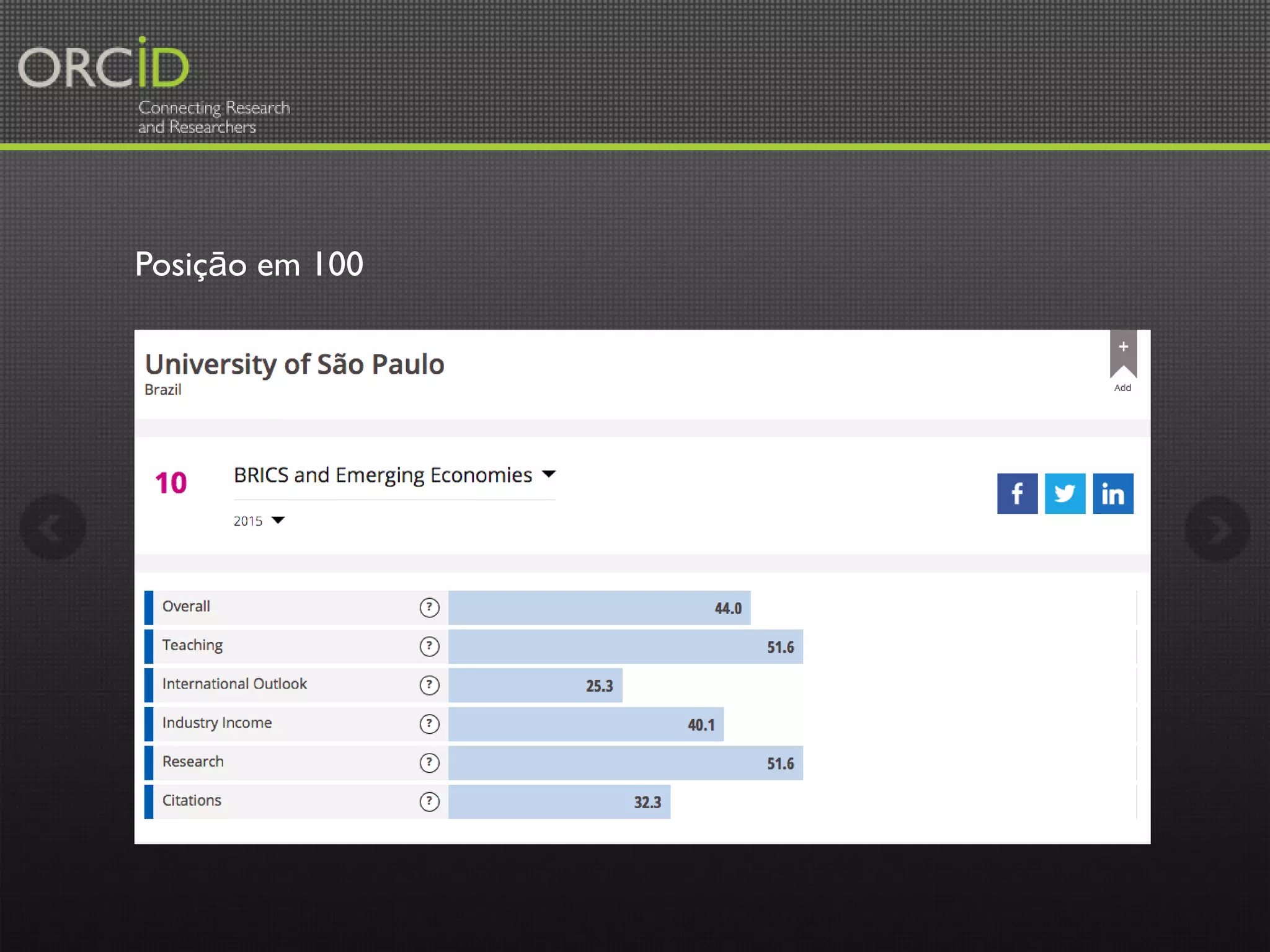
Task: Click the rank number 10
Action: tap(171, 483)
